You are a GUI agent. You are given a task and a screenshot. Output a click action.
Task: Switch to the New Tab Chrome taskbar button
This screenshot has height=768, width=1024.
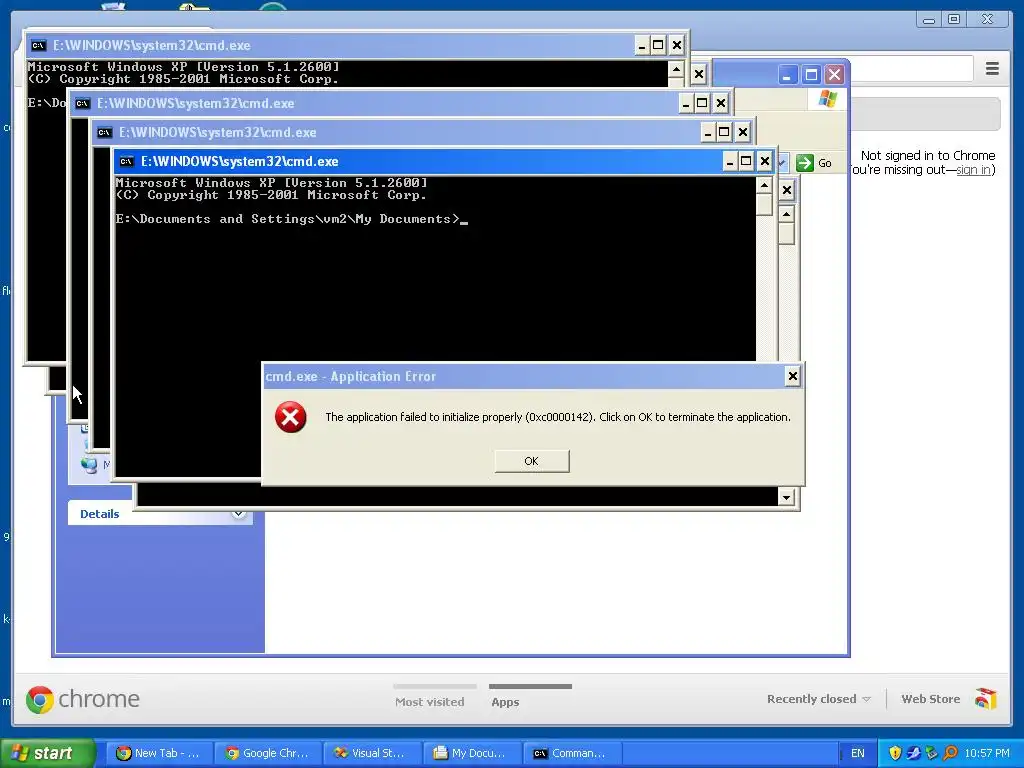point(159,753)
